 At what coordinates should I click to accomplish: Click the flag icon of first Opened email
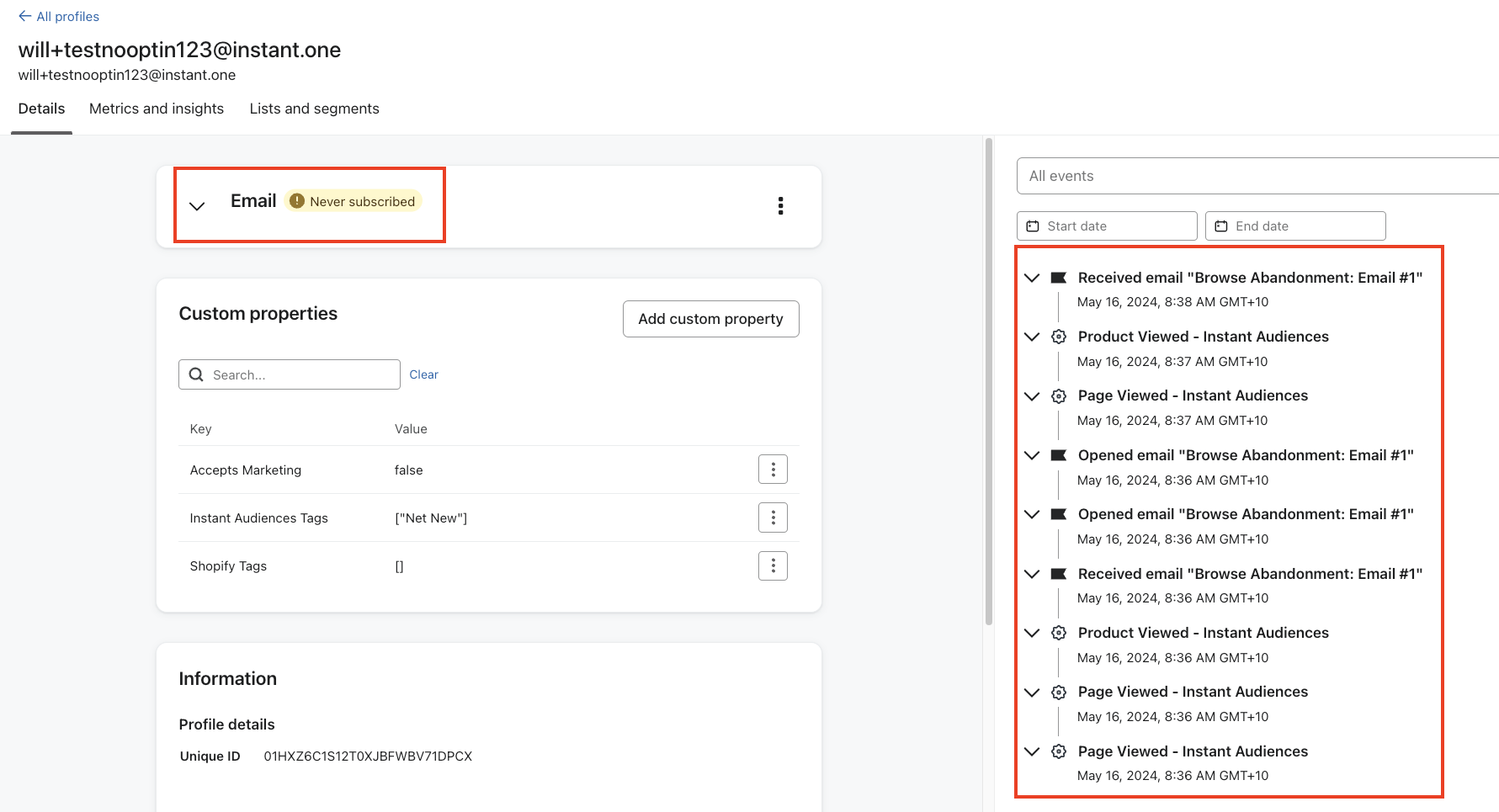[x=1059, y=455]
